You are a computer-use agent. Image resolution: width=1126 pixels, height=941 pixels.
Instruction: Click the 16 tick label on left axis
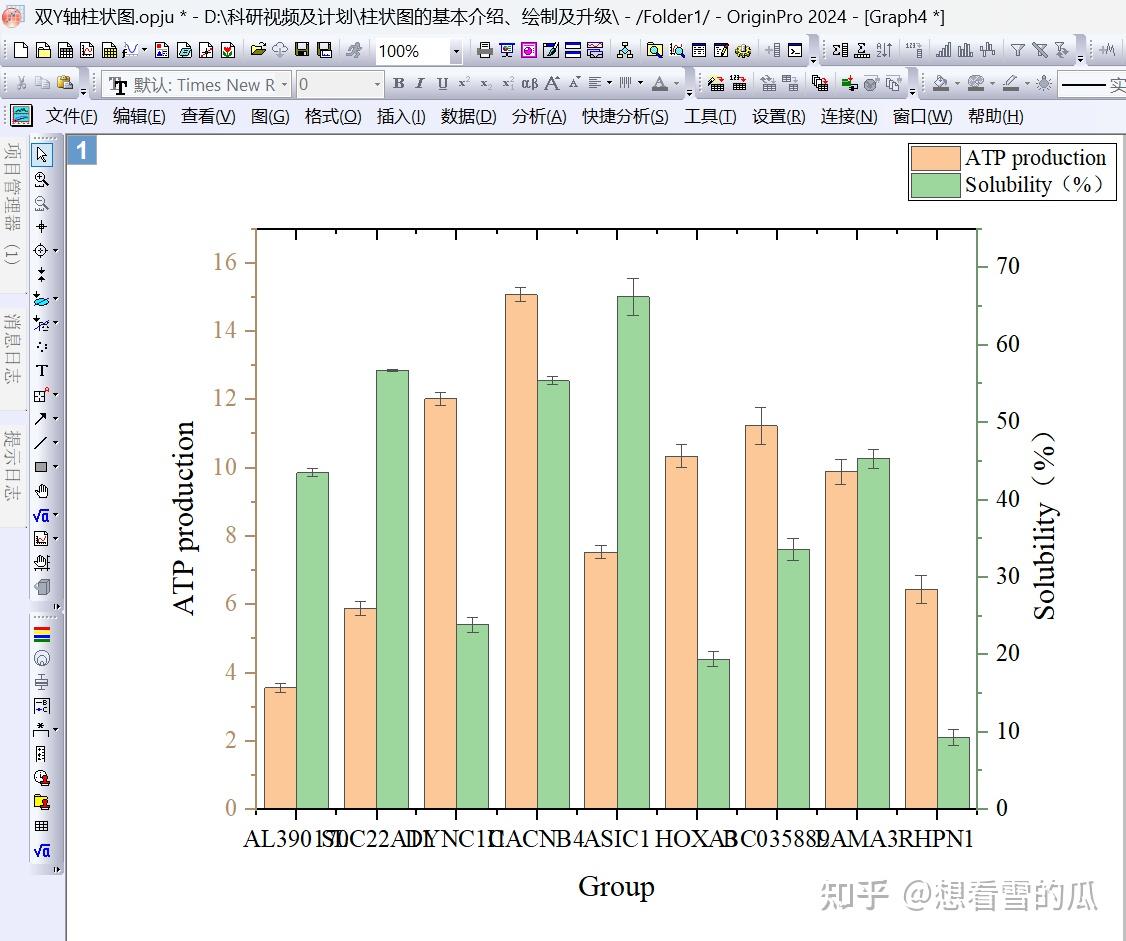[x=225, y=262]
